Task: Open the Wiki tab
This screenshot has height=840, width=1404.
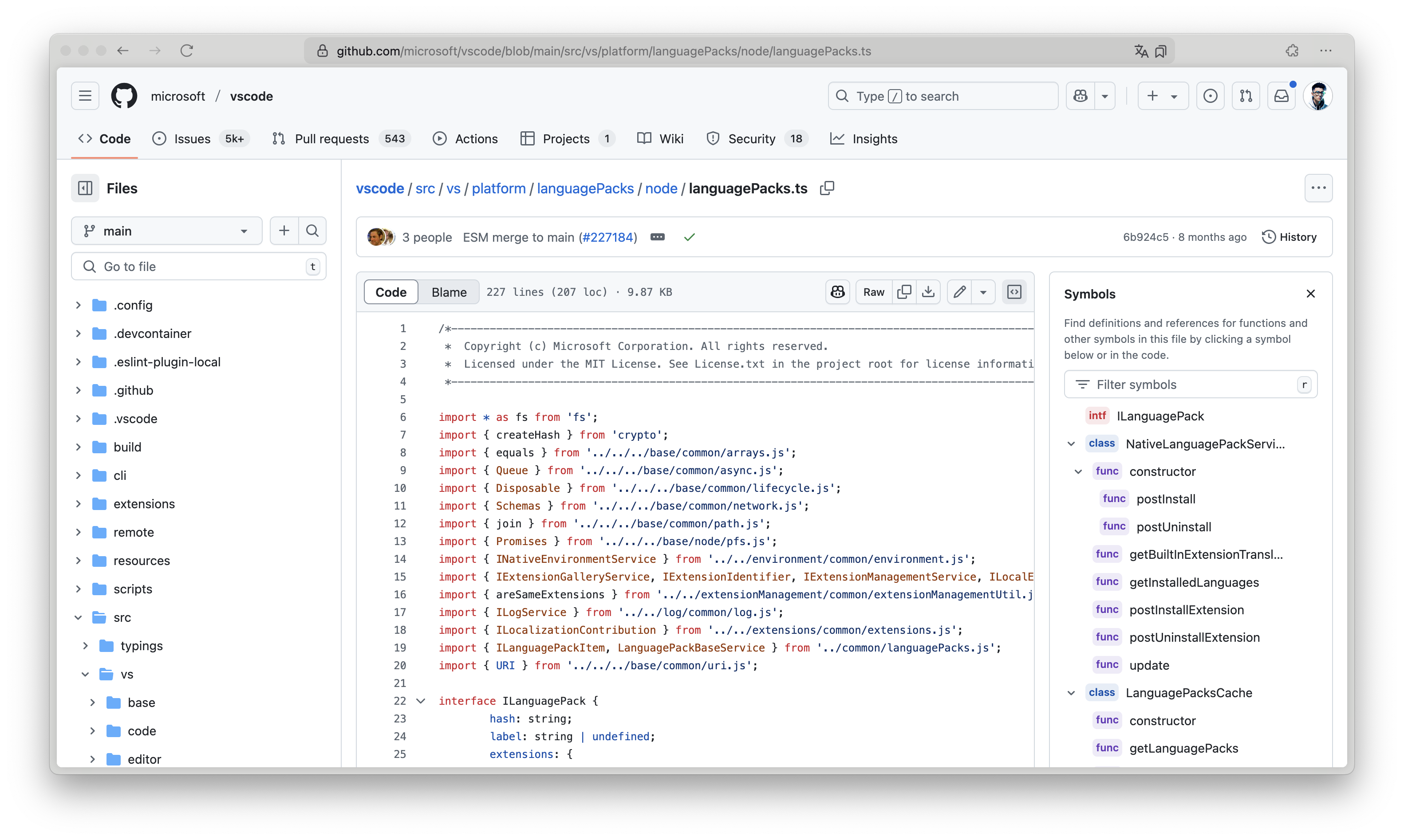Action: 660,139
